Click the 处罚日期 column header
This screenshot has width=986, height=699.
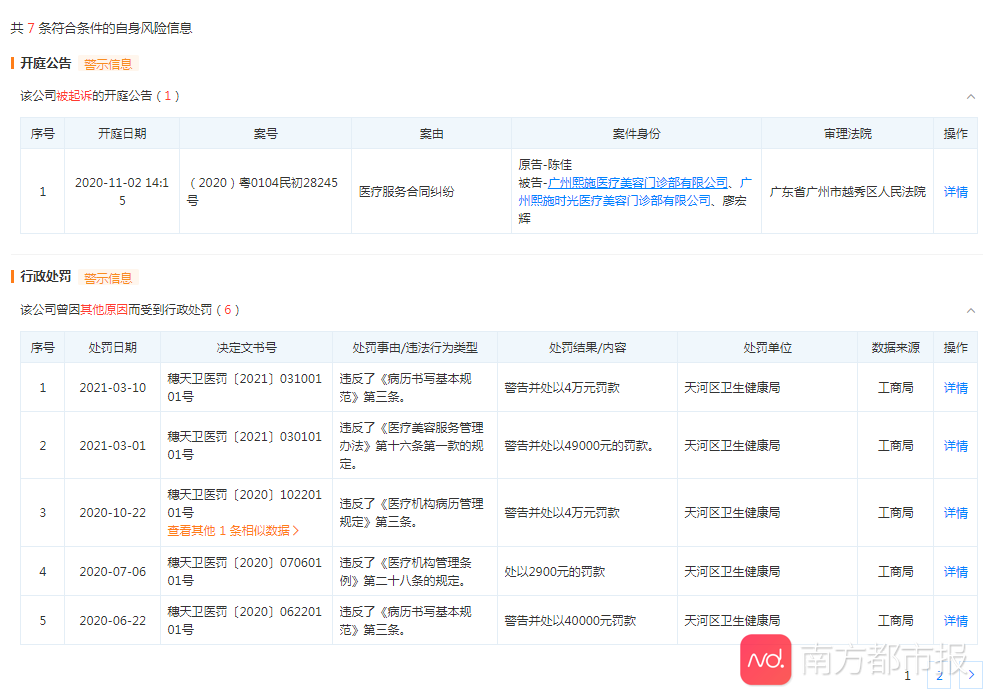[112, 347]
